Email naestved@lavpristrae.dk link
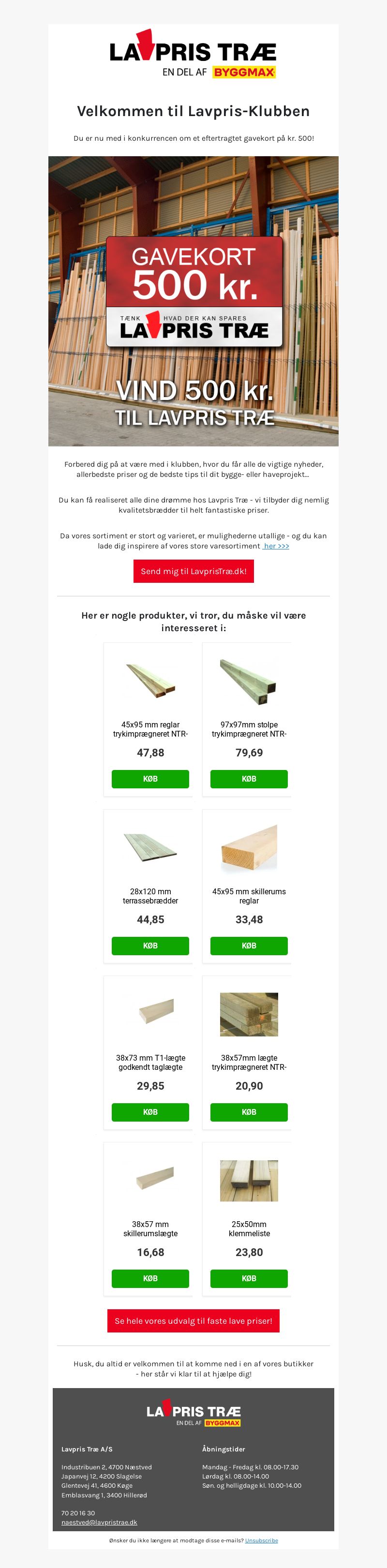Viewport: 387px width, 1568px height. click(x=99, y=1523)
